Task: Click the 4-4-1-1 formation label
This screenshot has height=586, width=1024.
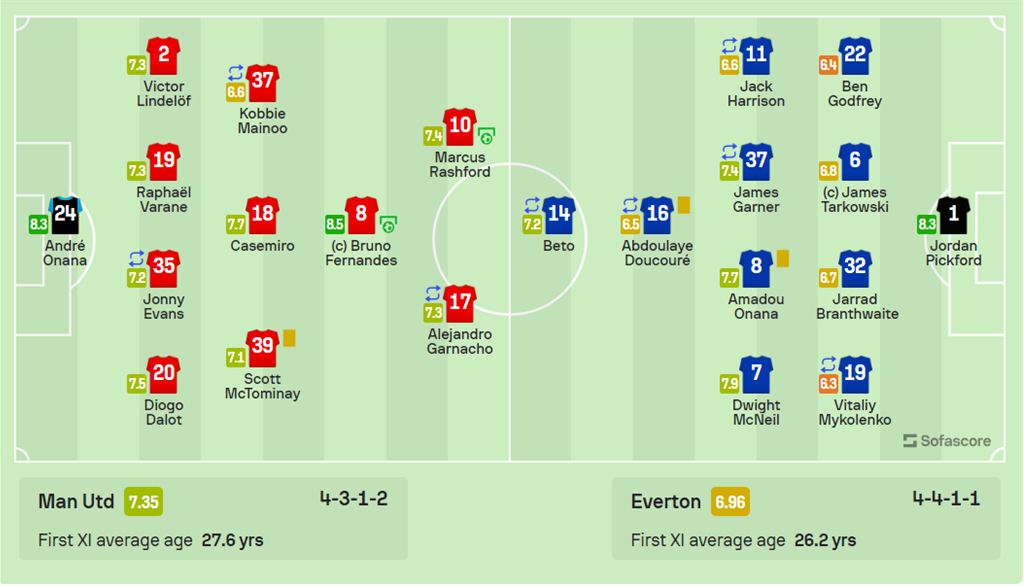Action: click(946, 499)
